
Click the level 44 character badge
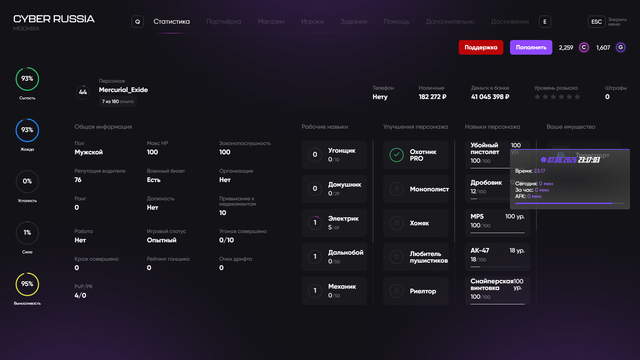click(83, 92)
